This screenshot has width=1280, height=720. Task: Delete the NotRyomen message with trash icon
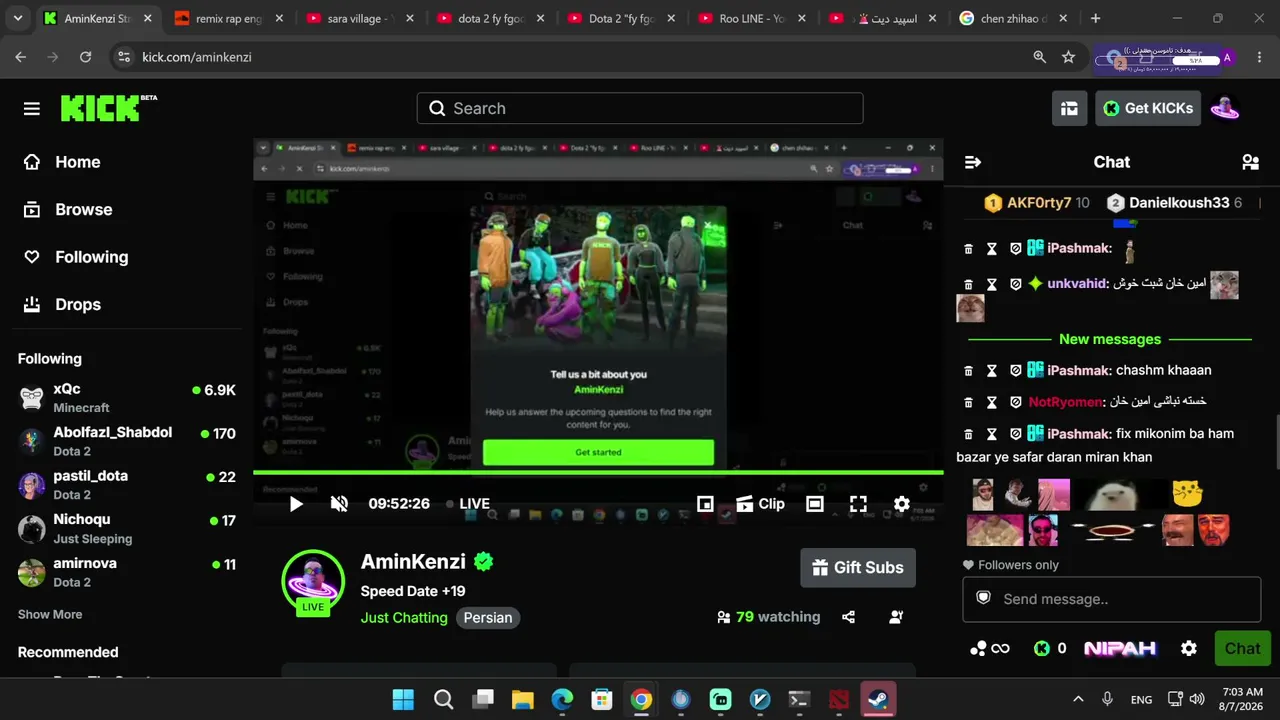(x=968, y=402)
